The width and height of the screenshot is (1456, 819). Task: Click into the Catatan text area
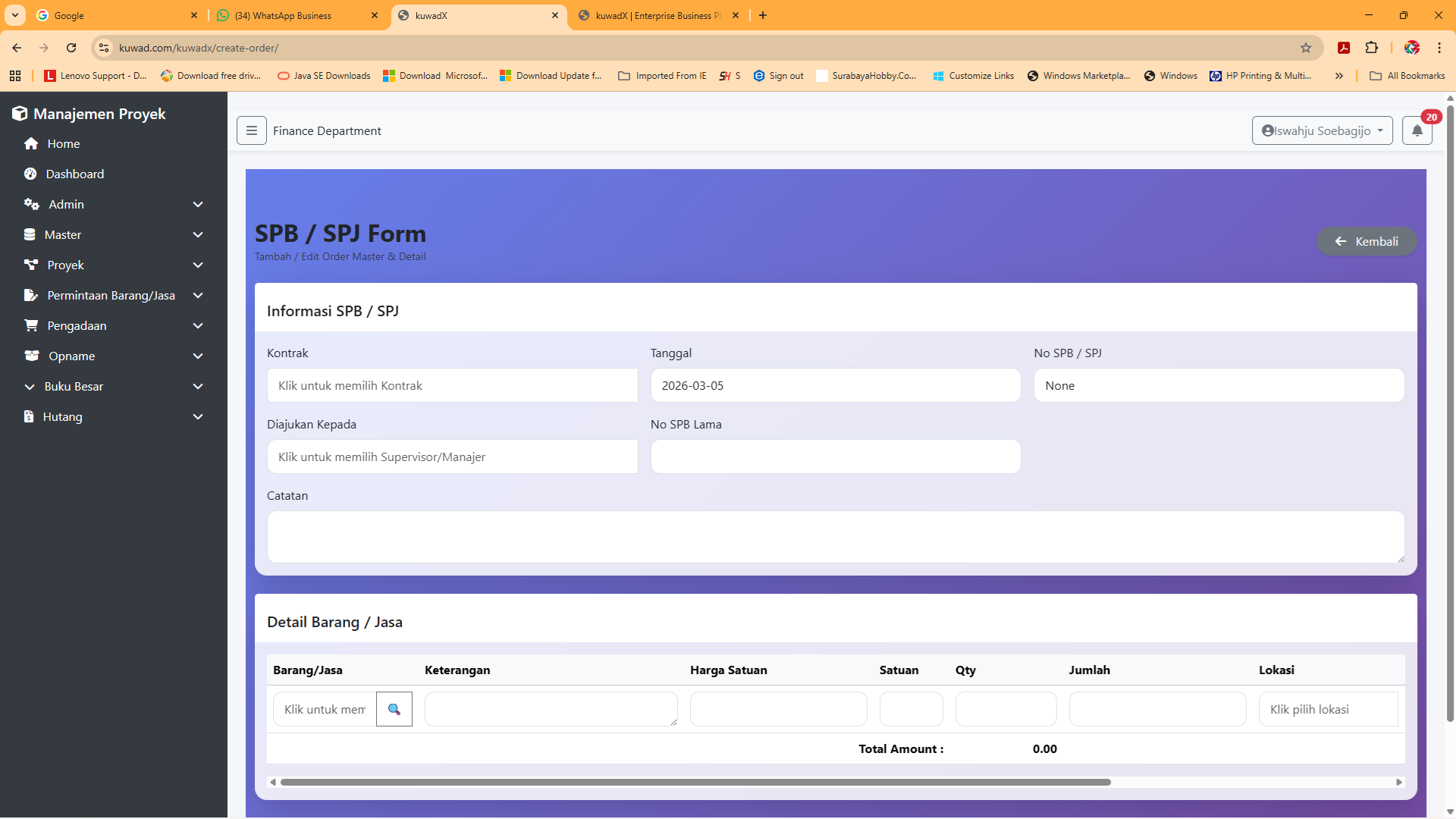[x=835, y=537]
